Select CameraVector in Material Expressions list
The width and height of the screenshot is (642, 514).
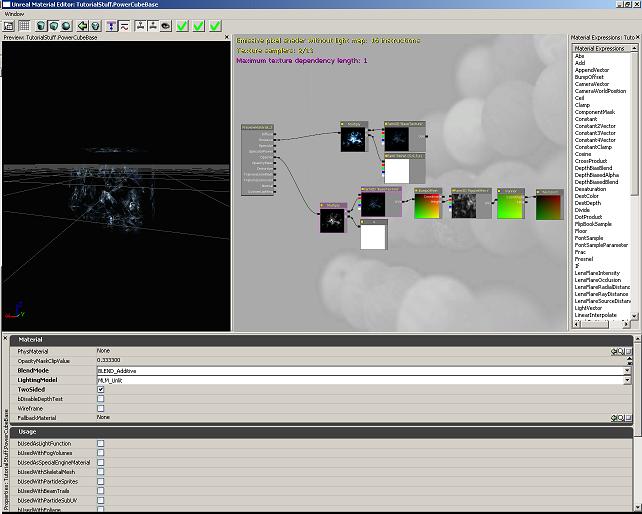(x=592, y=84)
